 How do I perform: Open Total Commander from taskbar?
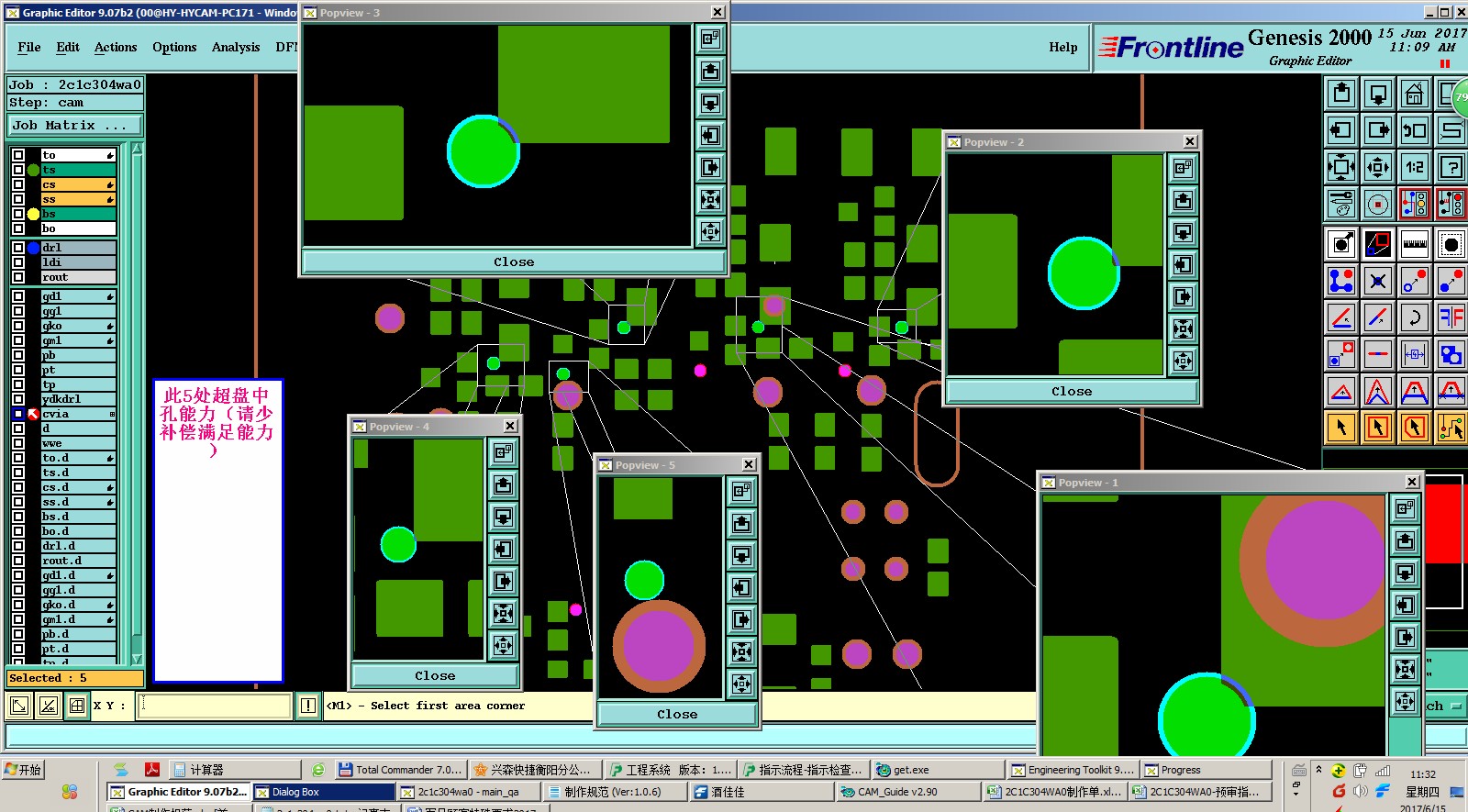click(x=400, y=770)
